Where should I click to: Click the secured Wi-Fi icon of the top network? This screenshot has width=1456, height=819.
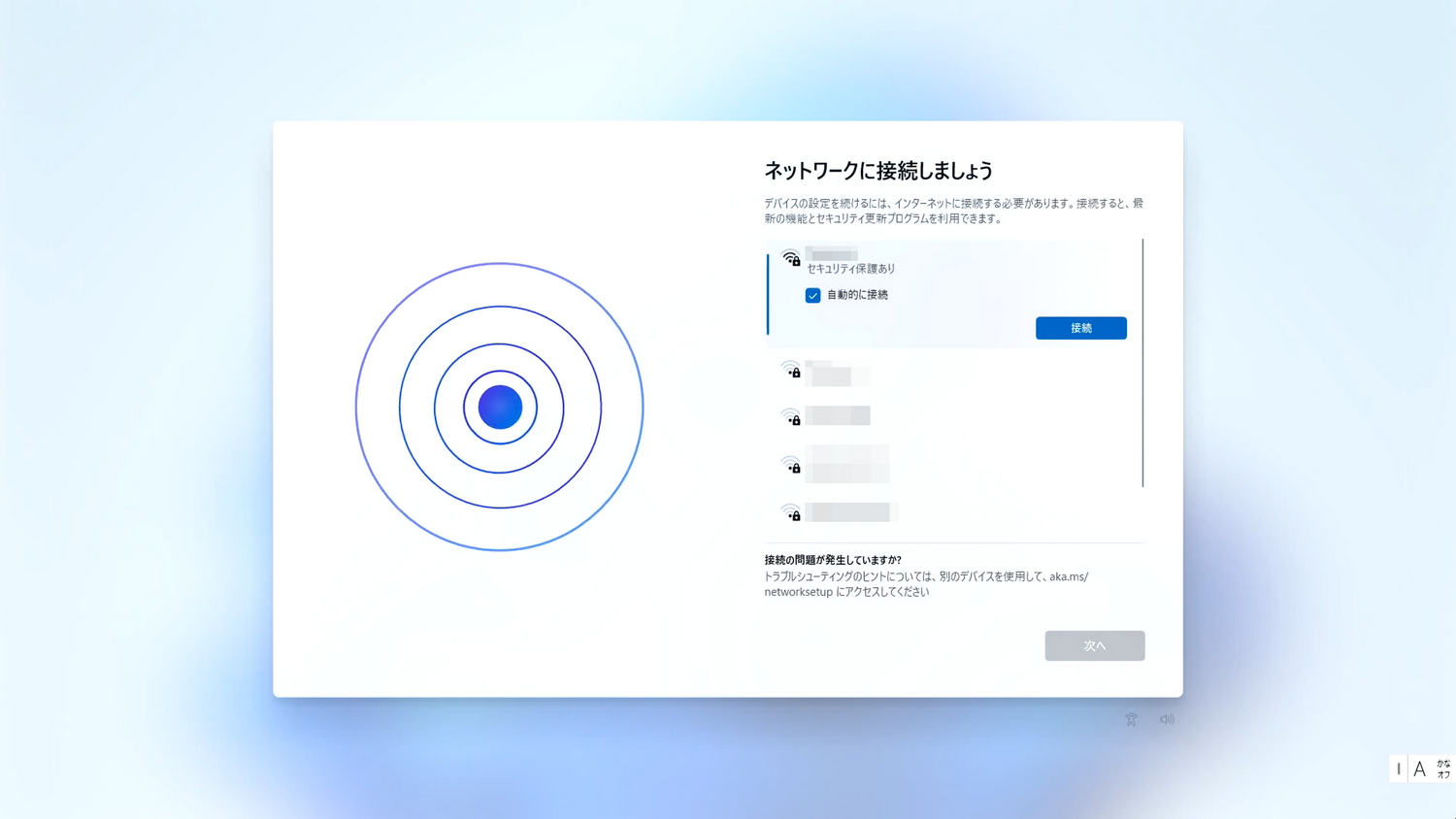coord(790,255)
